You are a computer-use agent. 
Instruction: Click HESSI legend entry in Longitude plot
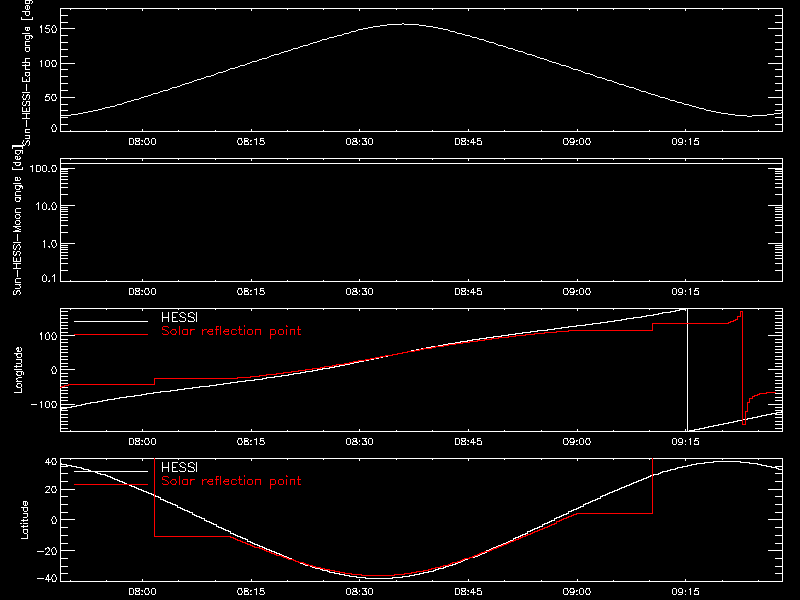point(179,317)
